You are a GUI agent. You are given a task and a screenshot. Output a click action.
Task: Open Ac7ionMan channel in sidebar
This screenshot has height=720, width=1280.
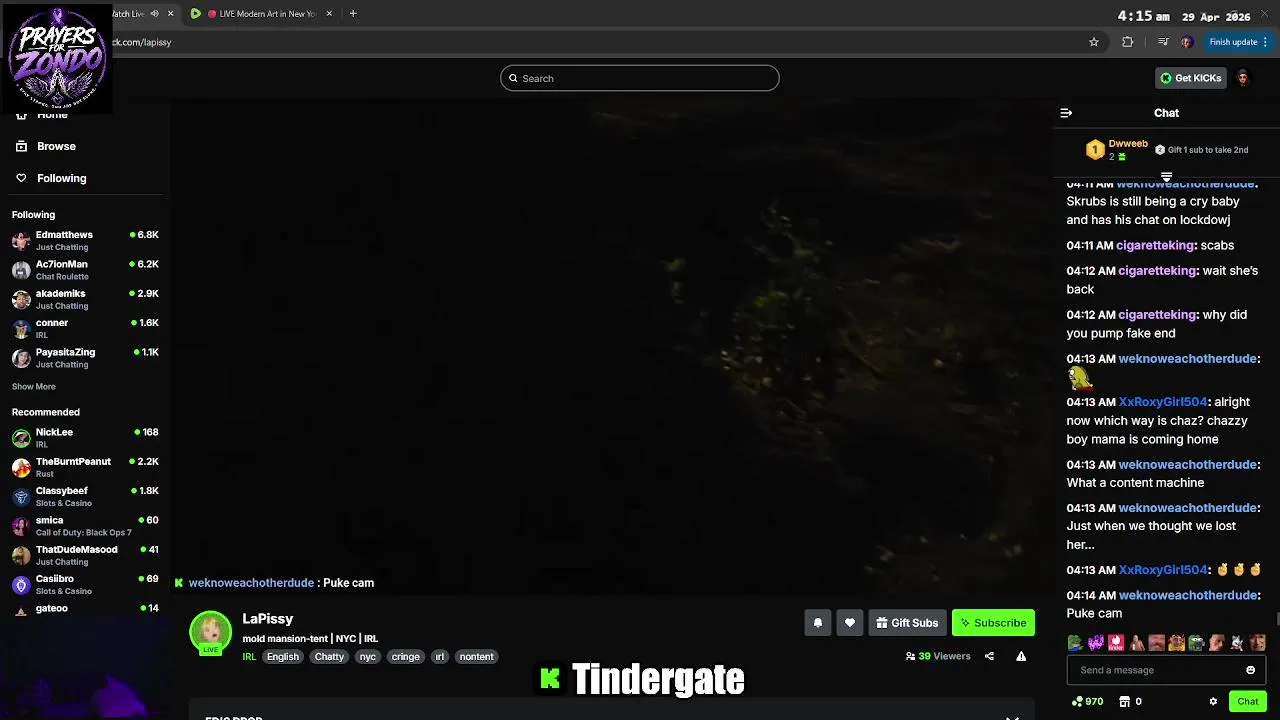(85, 270)
